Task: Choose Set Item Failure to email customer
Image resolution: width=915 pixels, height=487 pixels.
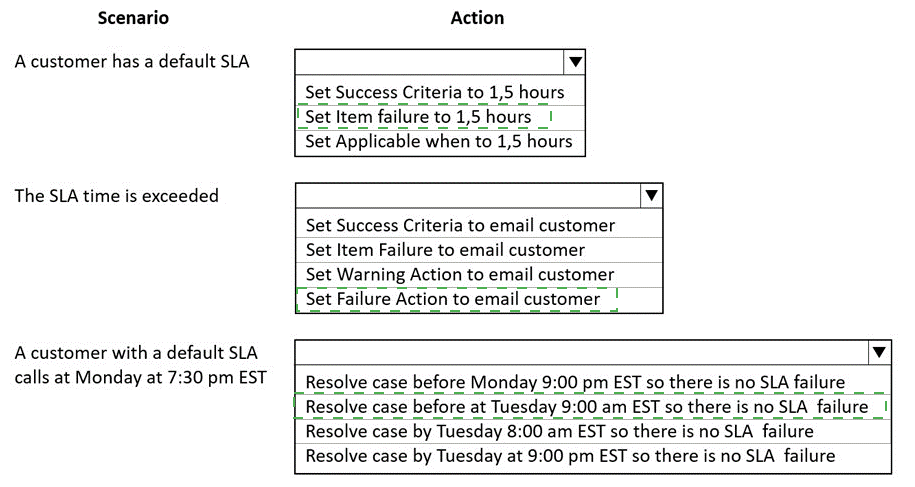Action: pyautogui.click(x=445, y=250)
